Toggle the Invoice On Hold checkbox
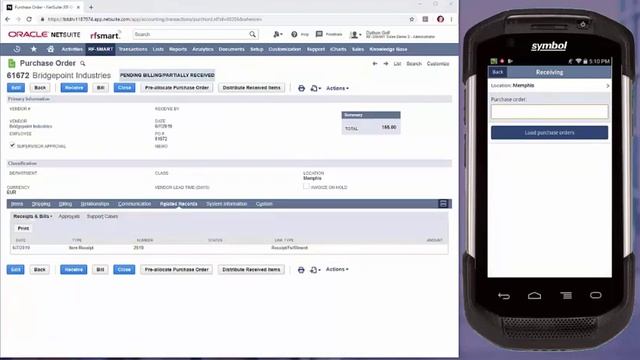640x360 pixels. [x=307, y=186]
